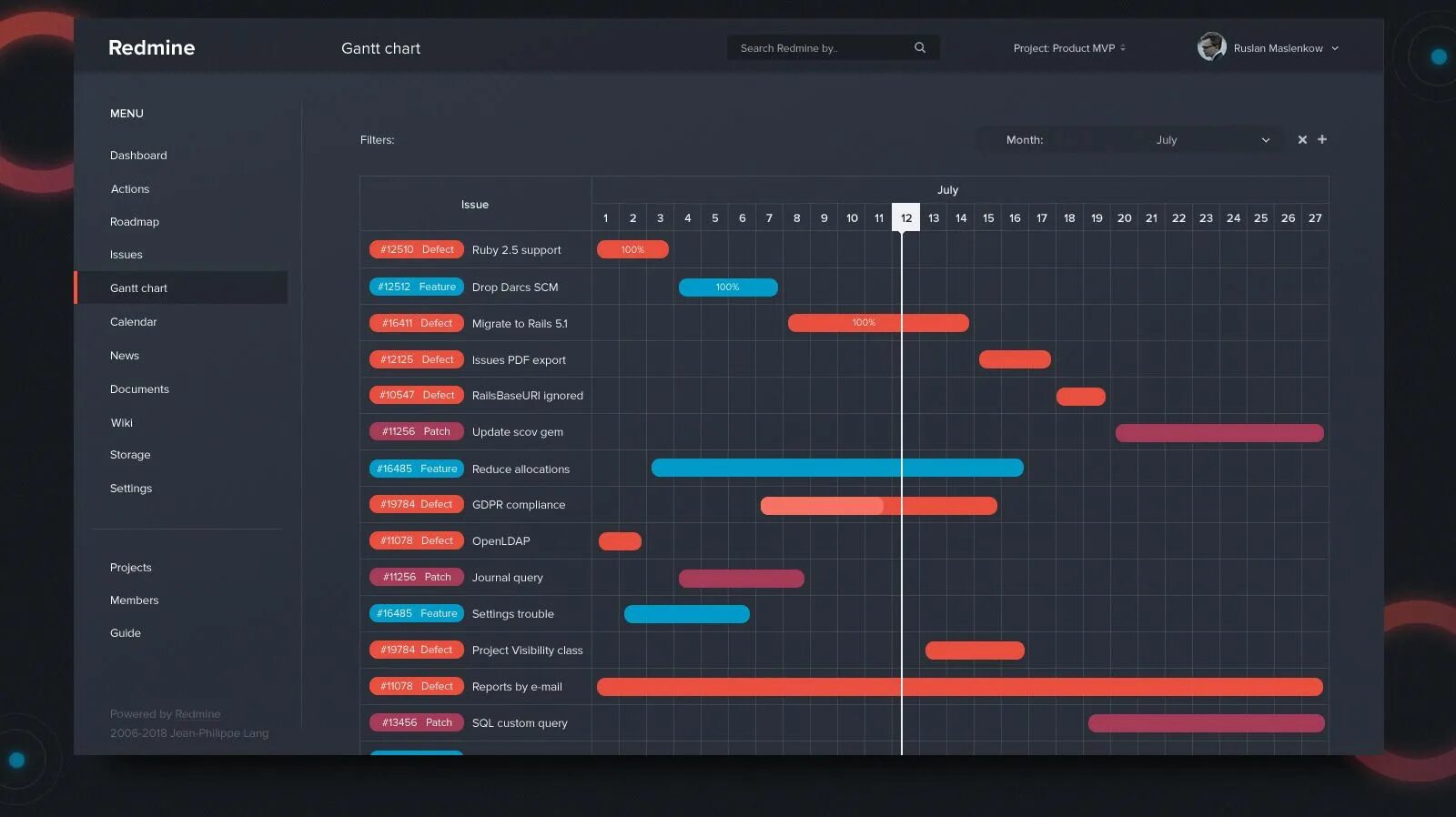The width and height of the screenshot is (1456, 817).
Task: Select the Drop Darcs SCM 100% bar
Action: pos(728,287)
